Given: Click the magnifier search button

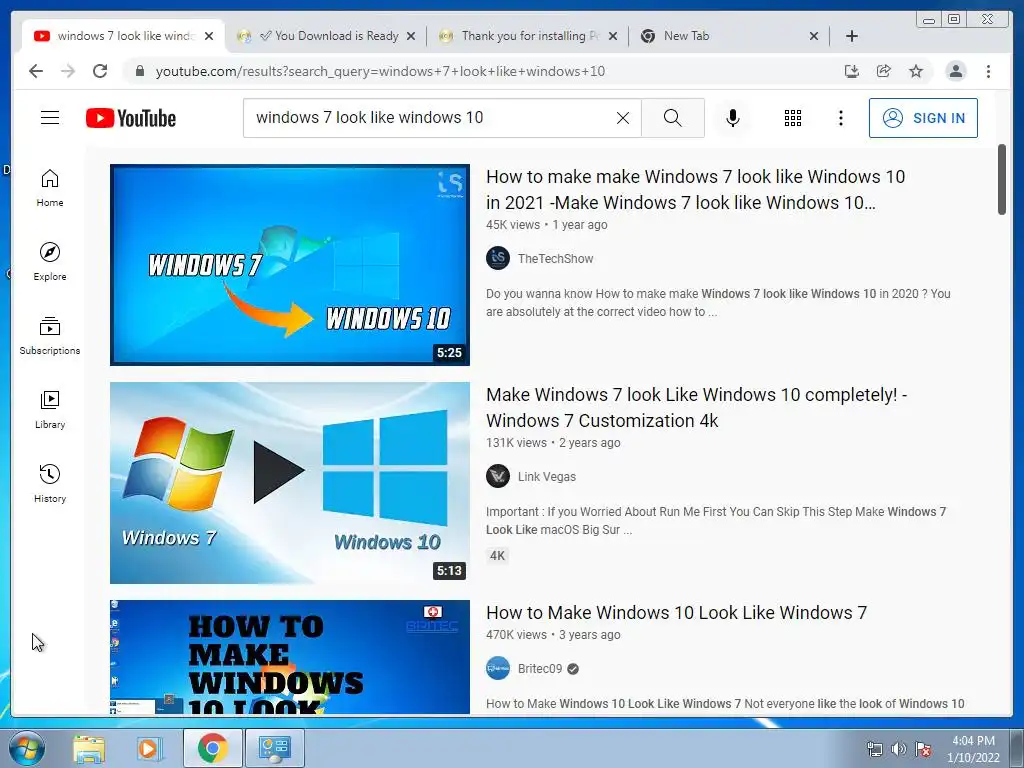Looking at the screenshot, I should 673,118.
